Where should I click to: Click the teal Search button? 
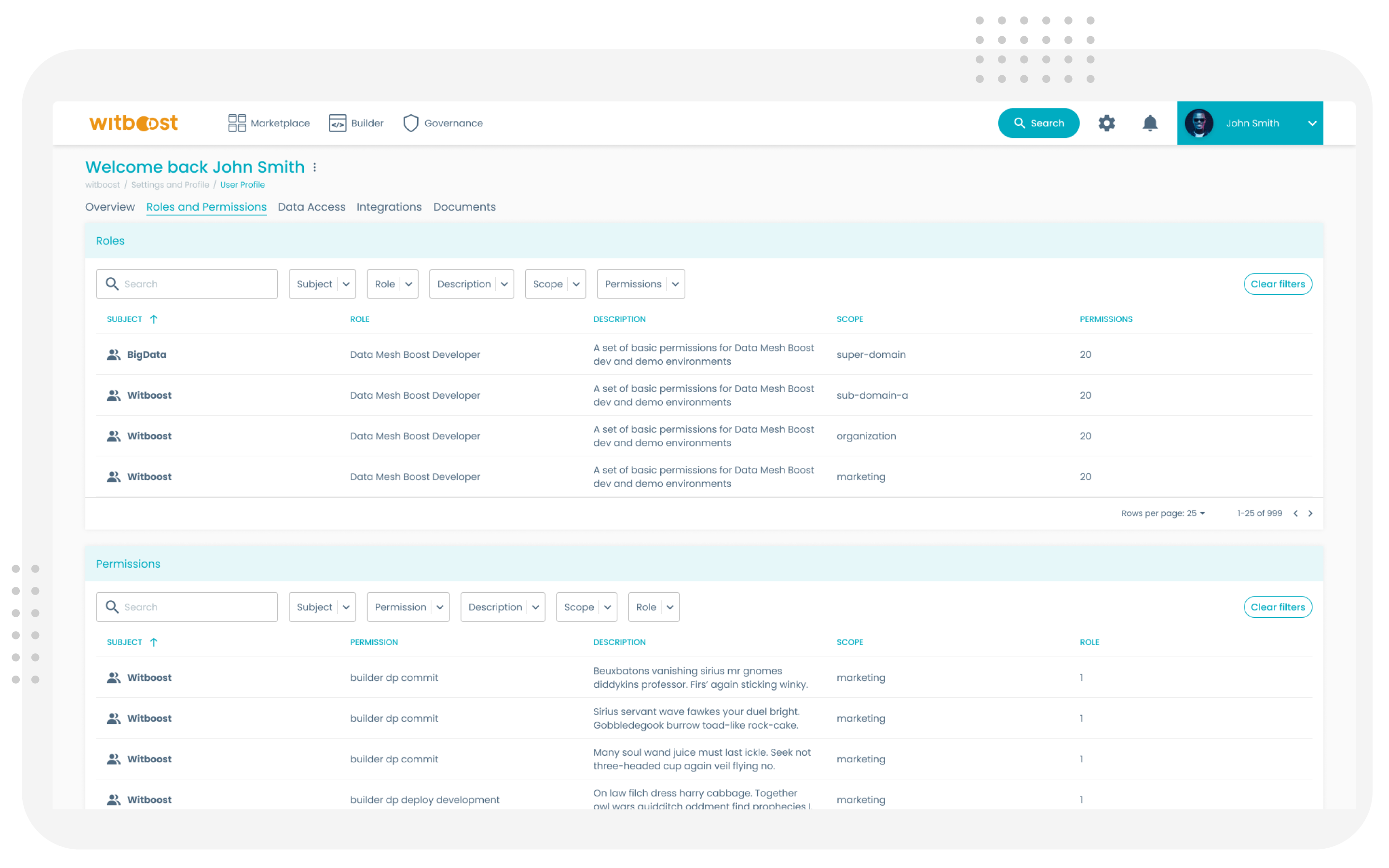(x=1038, y=123)
